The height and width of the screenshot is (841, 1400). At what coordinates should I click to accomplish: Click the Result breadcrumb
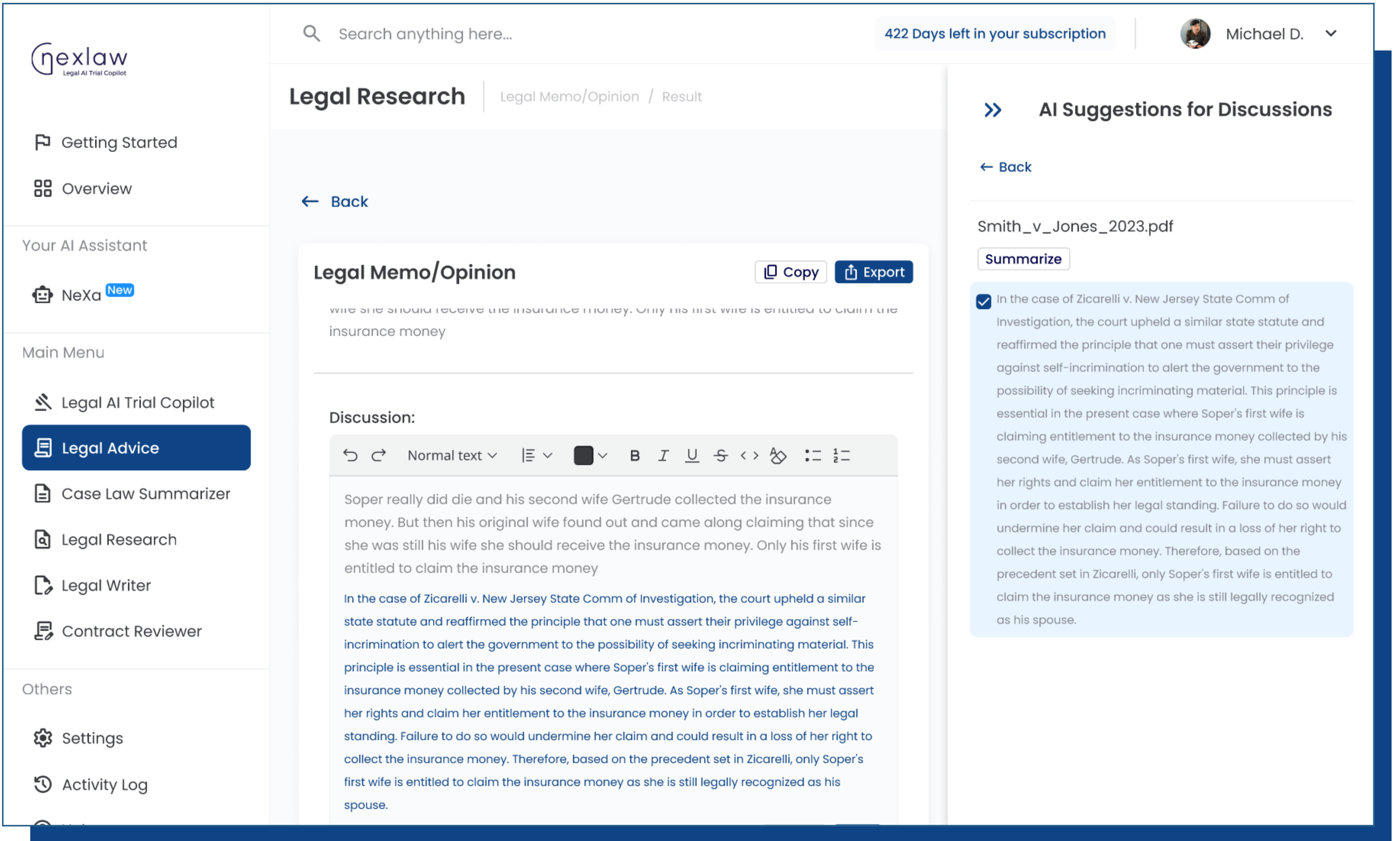[682, 97]
